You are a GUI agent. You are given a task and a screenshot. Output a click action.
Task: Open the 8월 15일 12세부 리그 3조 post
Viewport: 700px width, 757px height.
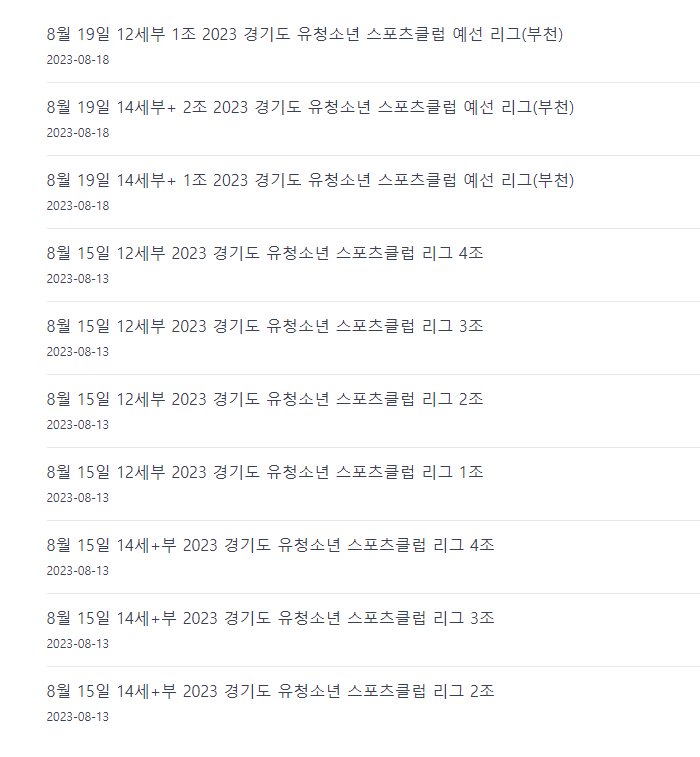[x=265, y=326]
